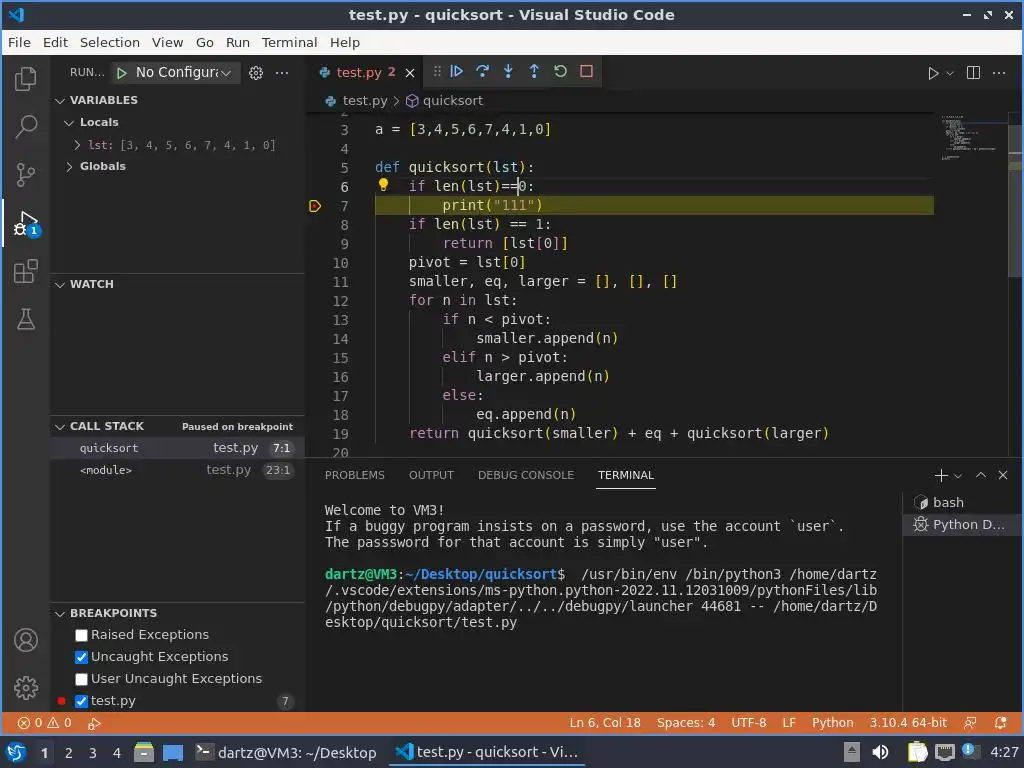Click the debug Continue button
This screenshot has width=1024, height=768.
point(456,71)
